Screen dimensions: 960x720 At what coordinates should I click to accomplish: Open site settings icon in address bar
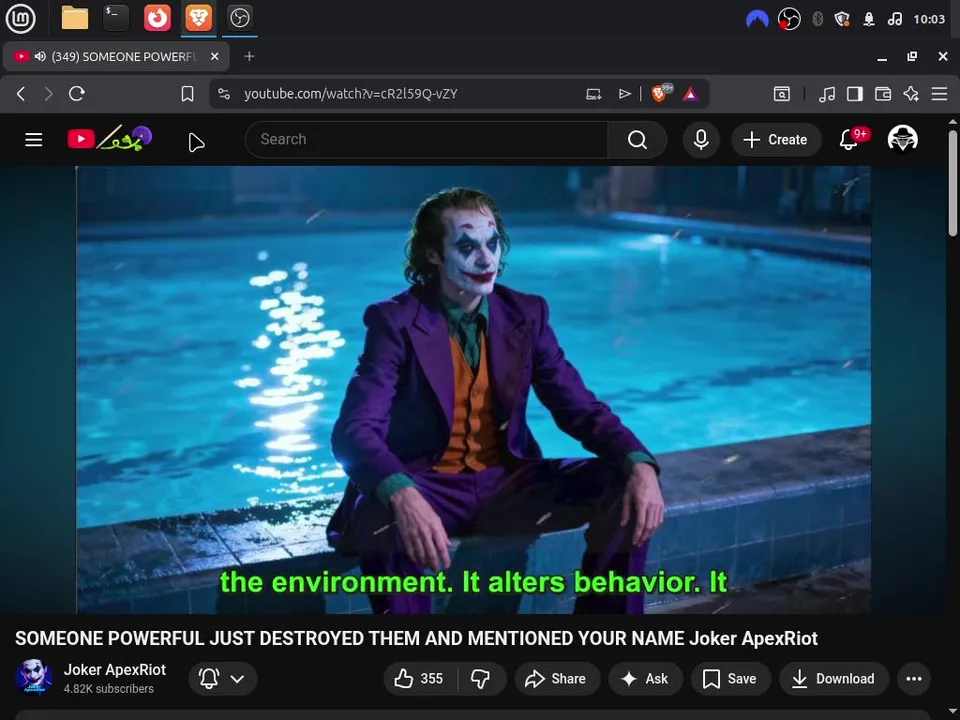click(x=224, y=94)
